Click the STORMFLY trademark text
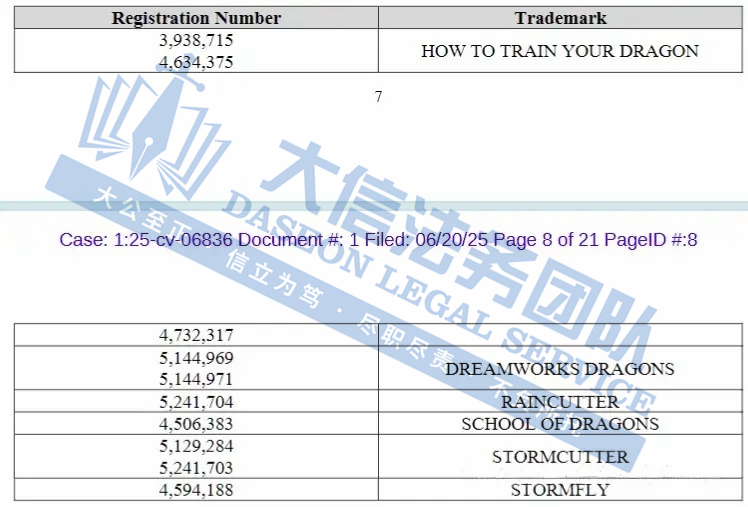The image size is (748, 507). pos(560,490)
